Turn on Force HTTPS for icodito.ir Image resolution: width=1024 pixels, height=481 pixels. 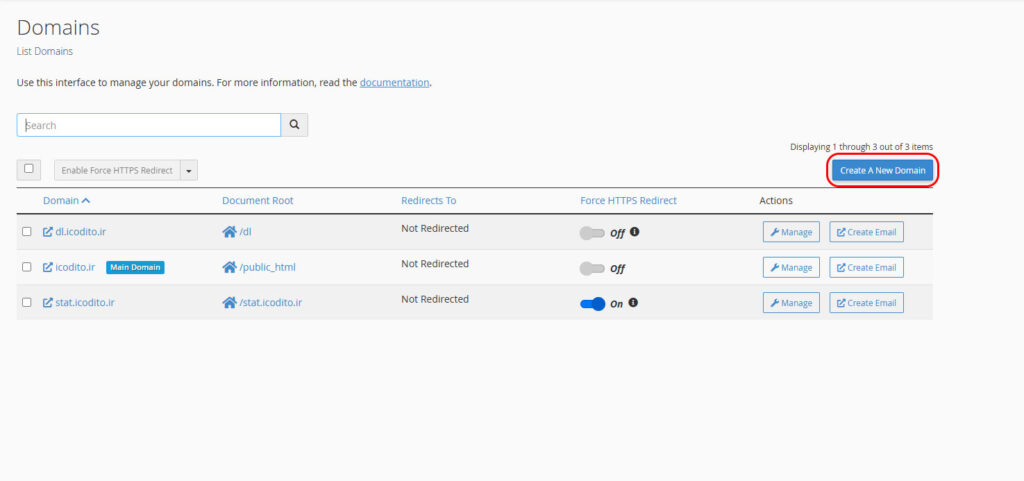point(592,268)
